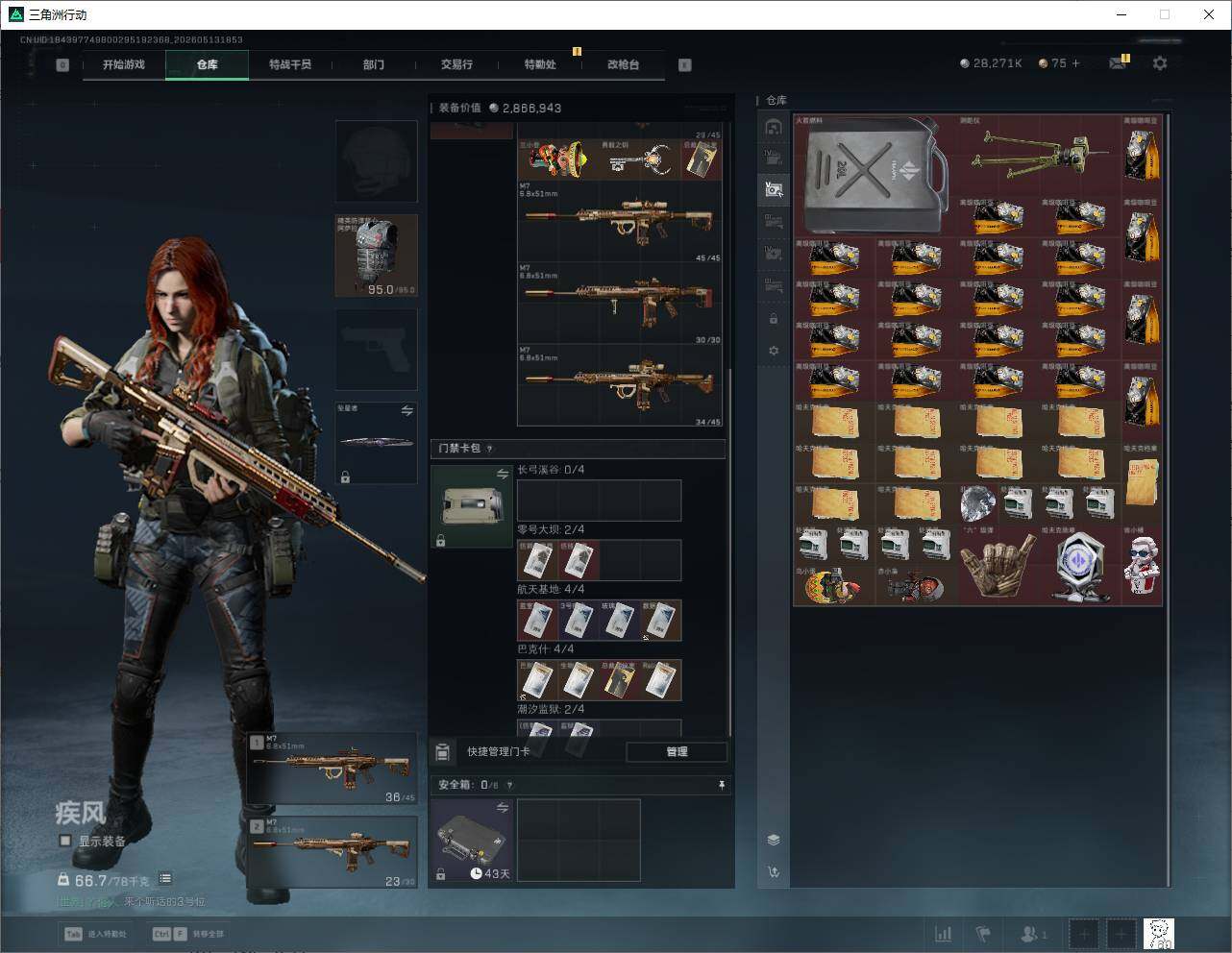Click the swap arrows on the knife slot

tap(407, 410)
